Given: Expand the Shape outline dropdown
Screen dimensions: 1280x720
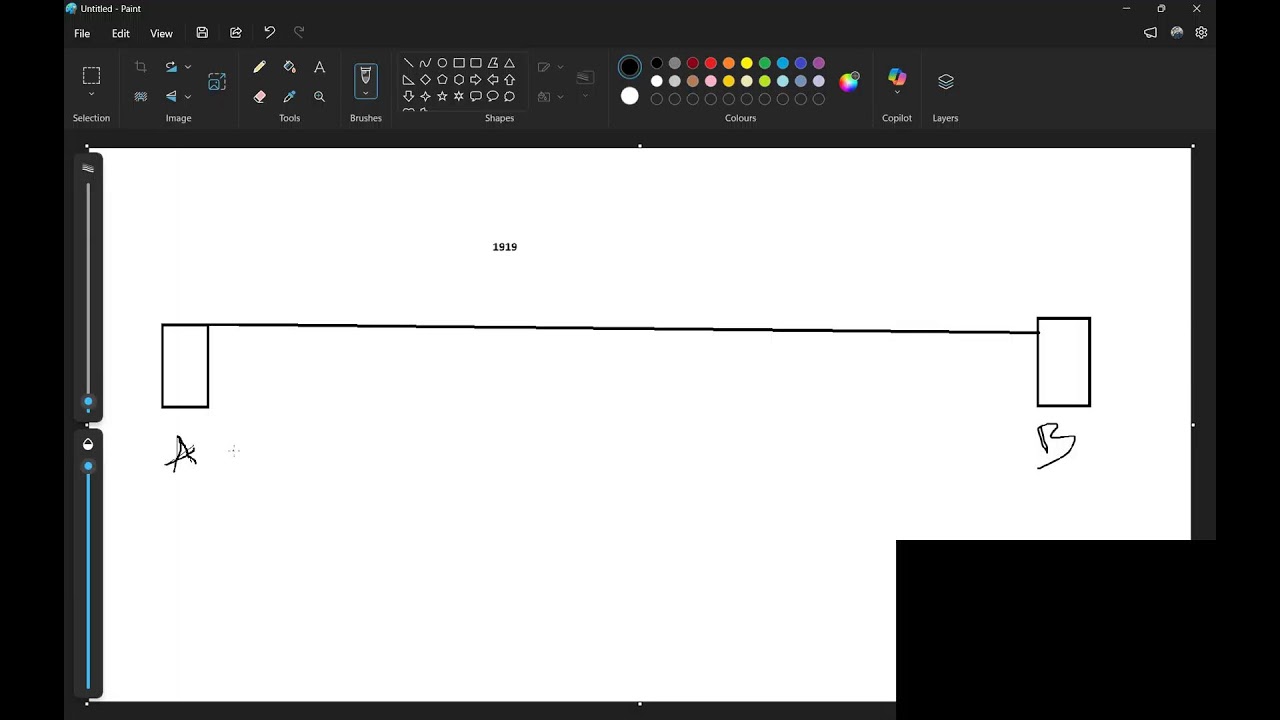Looking at the screenshot, I should (x=560, y=67).
